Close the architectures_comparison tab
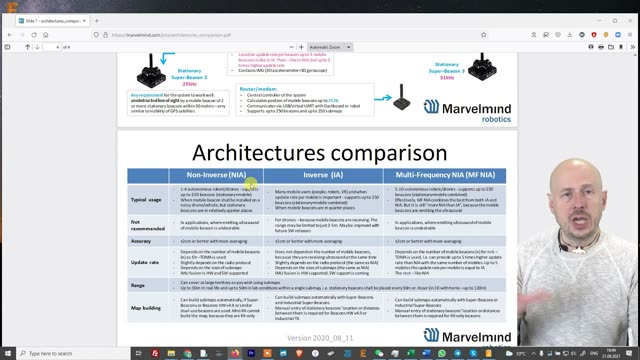The width and height of the screenshot is (640, 360). tap(84, 21)
